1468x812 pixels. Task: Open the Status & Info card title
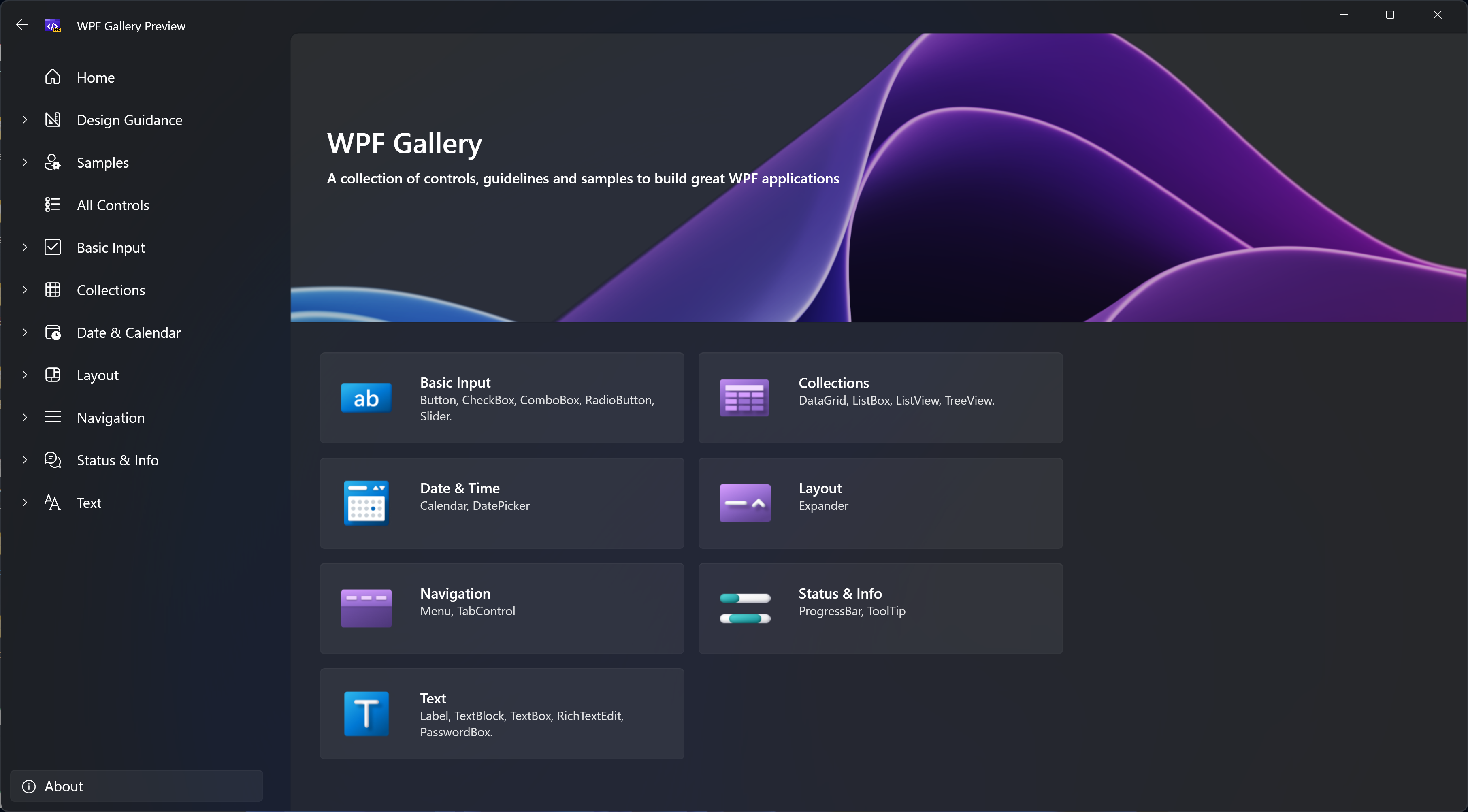pyautogui.click(x=840, y=594)
